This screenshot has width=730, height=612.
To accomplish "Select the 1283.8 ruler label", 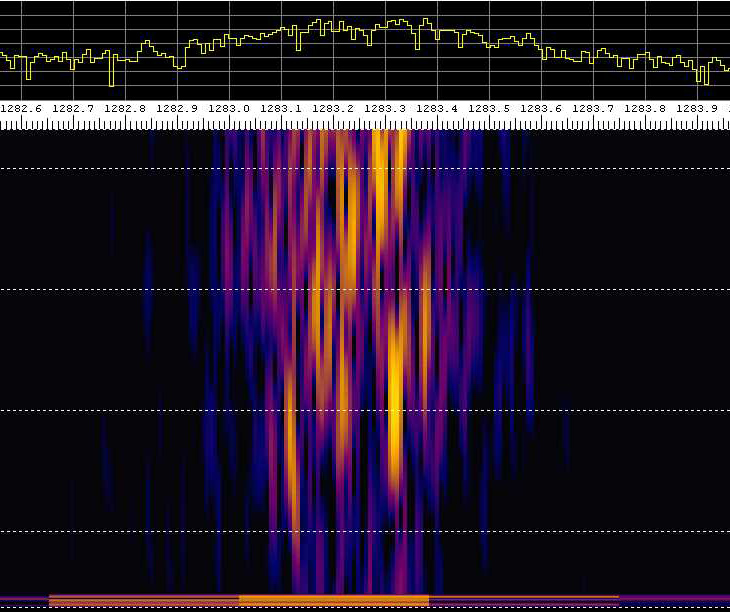I will pos(645,109).
